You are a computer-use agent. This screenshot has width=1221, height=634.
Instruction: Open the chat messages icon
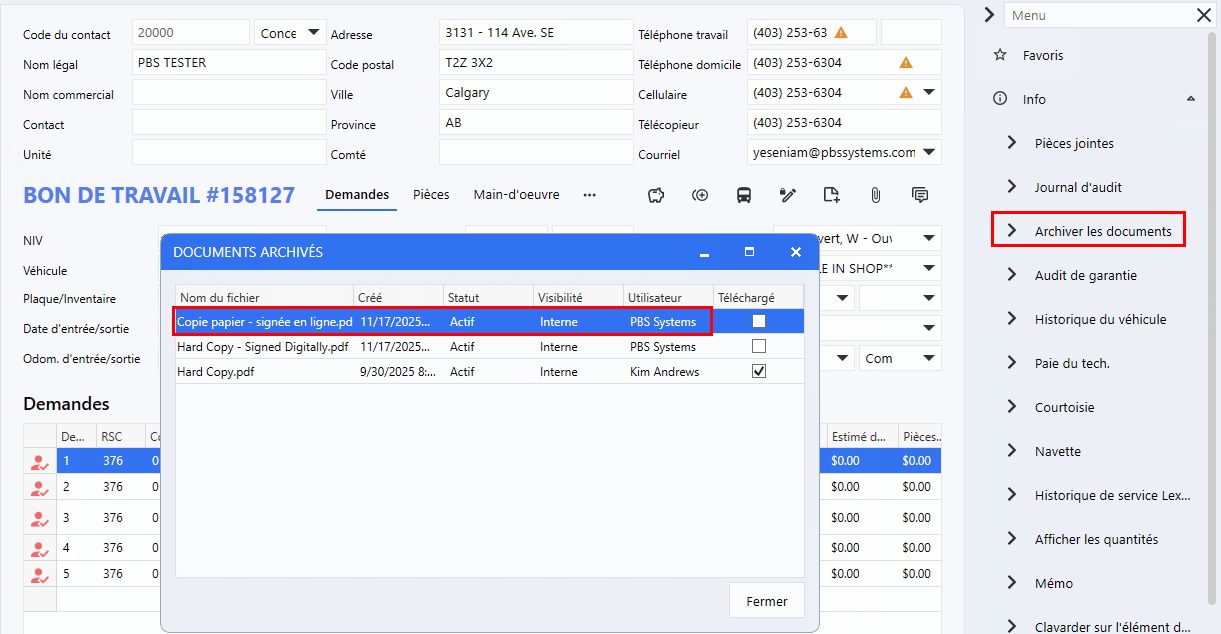pos(920,195)
